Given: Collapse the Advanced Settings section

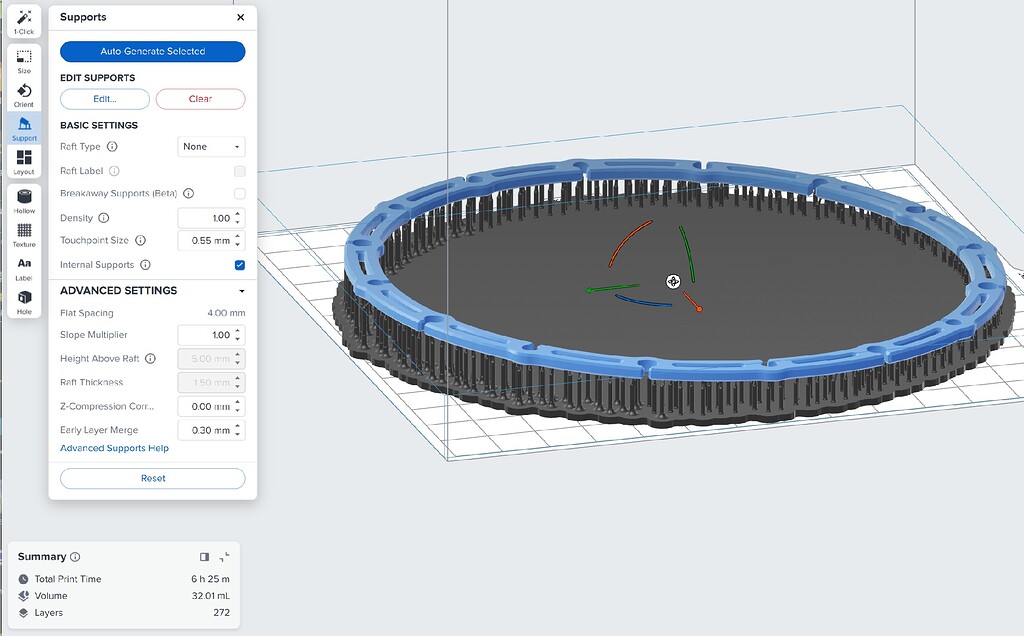Looking at the screenshot, I should pos(243,290).
